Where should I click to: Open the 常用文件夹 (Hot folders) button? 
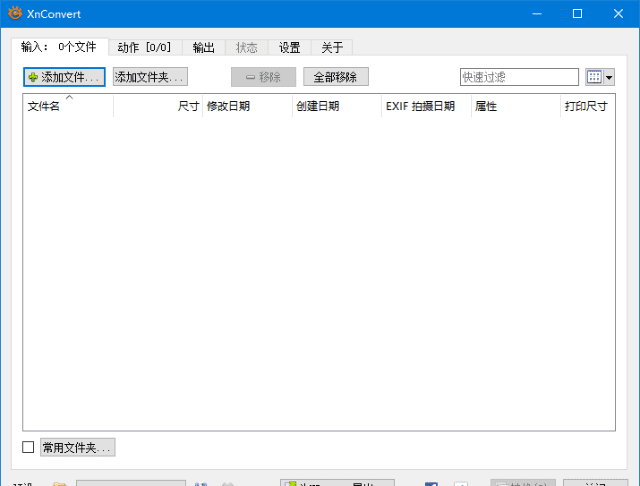pyautogui.click(x=78, y=447)
